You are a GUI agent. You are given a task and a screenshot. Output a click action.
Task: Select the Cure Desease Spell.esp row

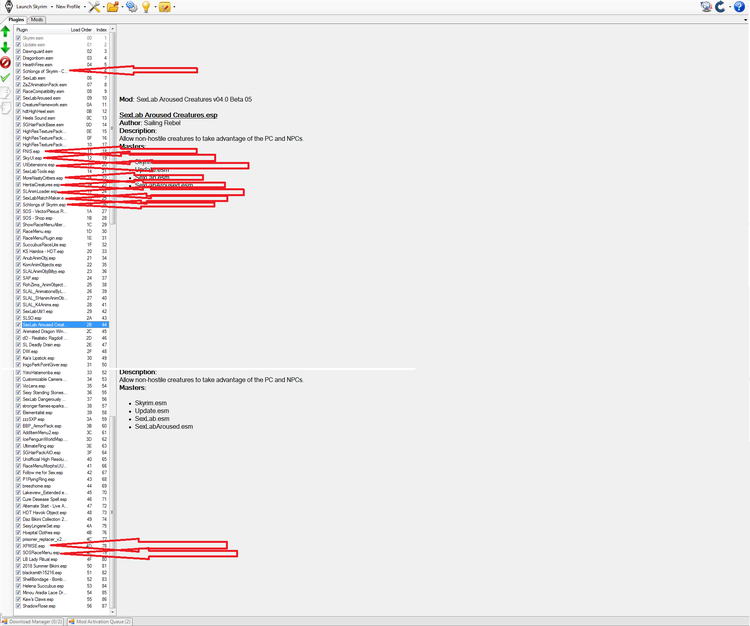(62, 499)
